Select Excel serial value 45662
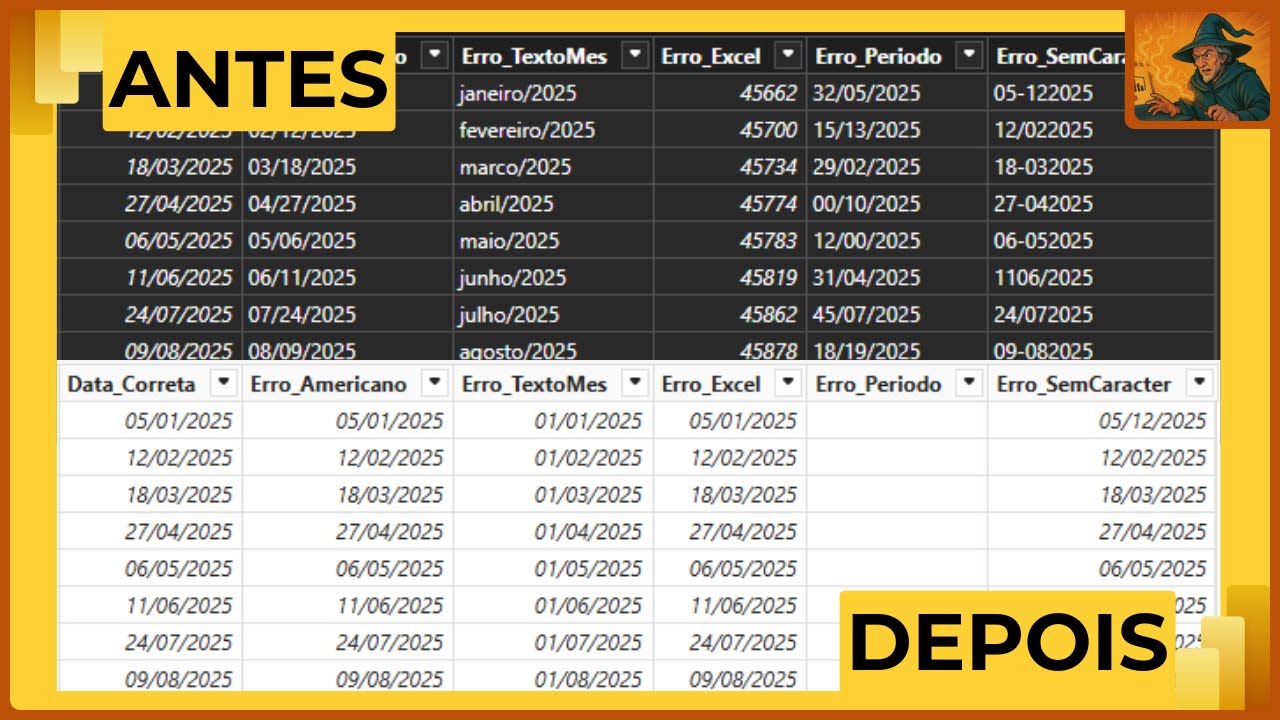The width and height of the screenshot is (1280, 720). tap(768, 93)
